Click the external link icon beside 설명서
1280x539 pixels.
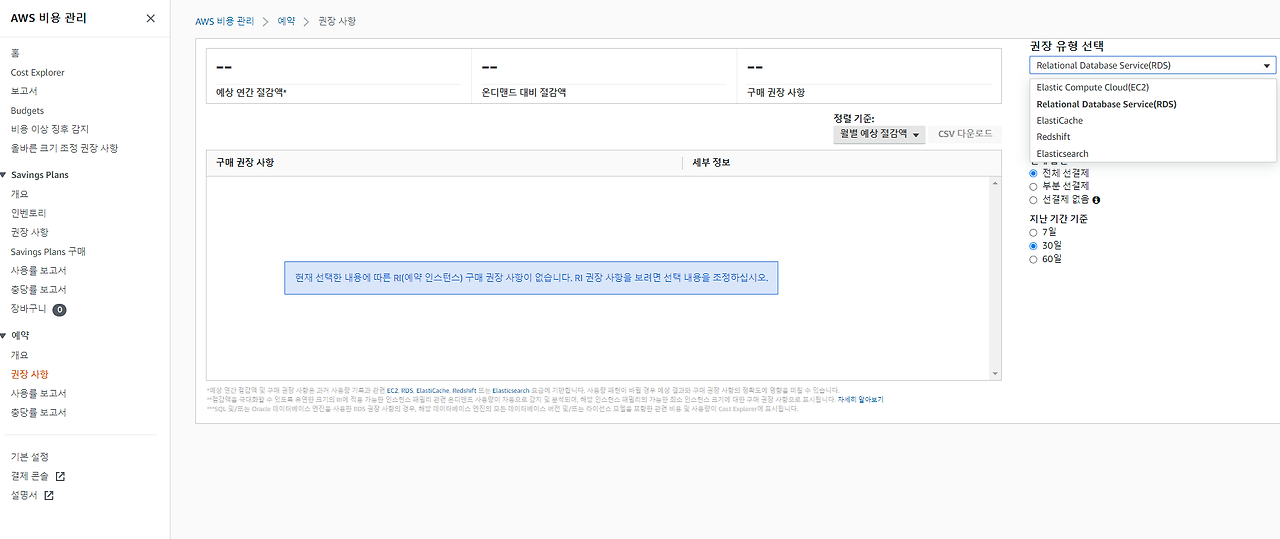coord(48,495)
